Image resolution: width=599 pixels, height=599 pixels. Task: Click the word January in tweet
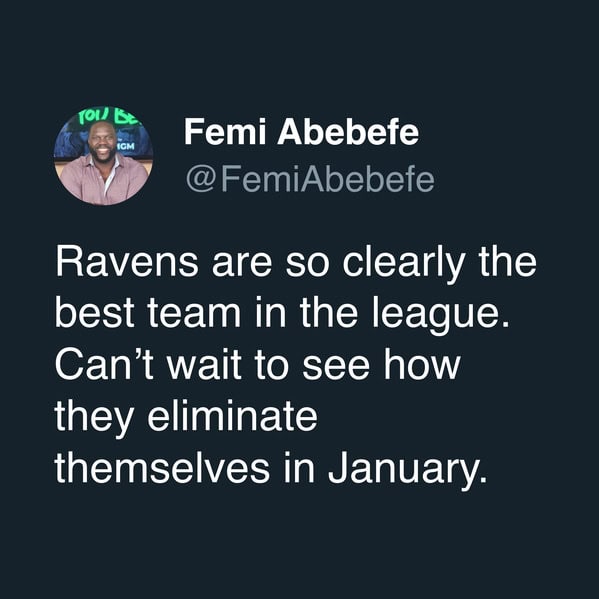point(408,469)
